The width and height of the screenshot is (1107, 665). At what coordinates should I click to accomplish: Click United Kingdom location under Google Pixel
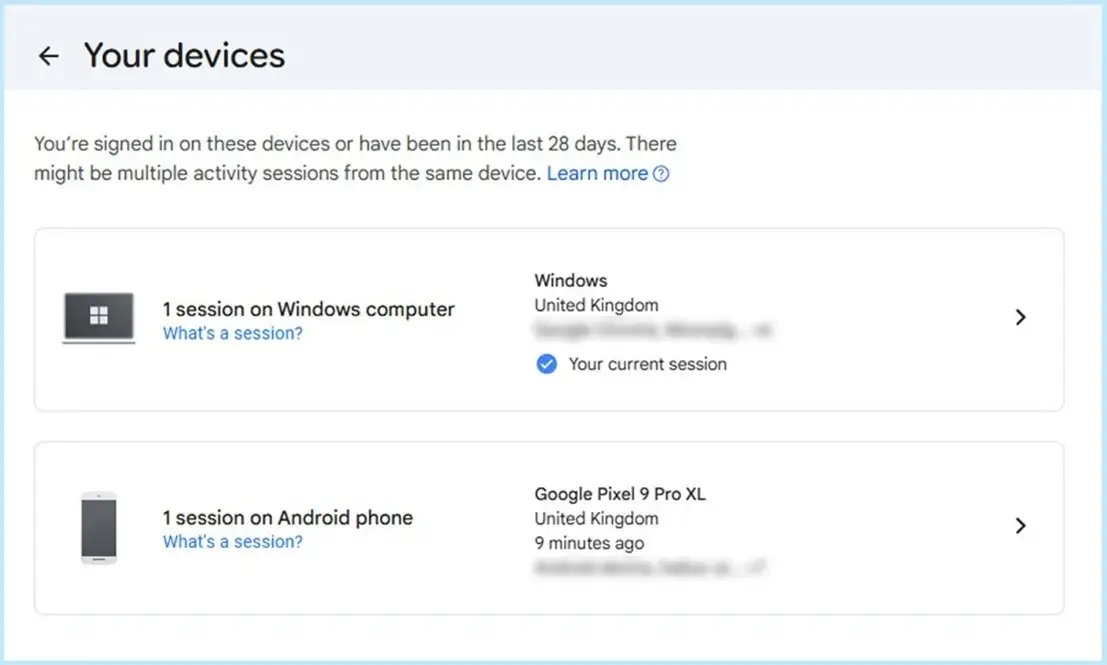(x=596, y=519)
